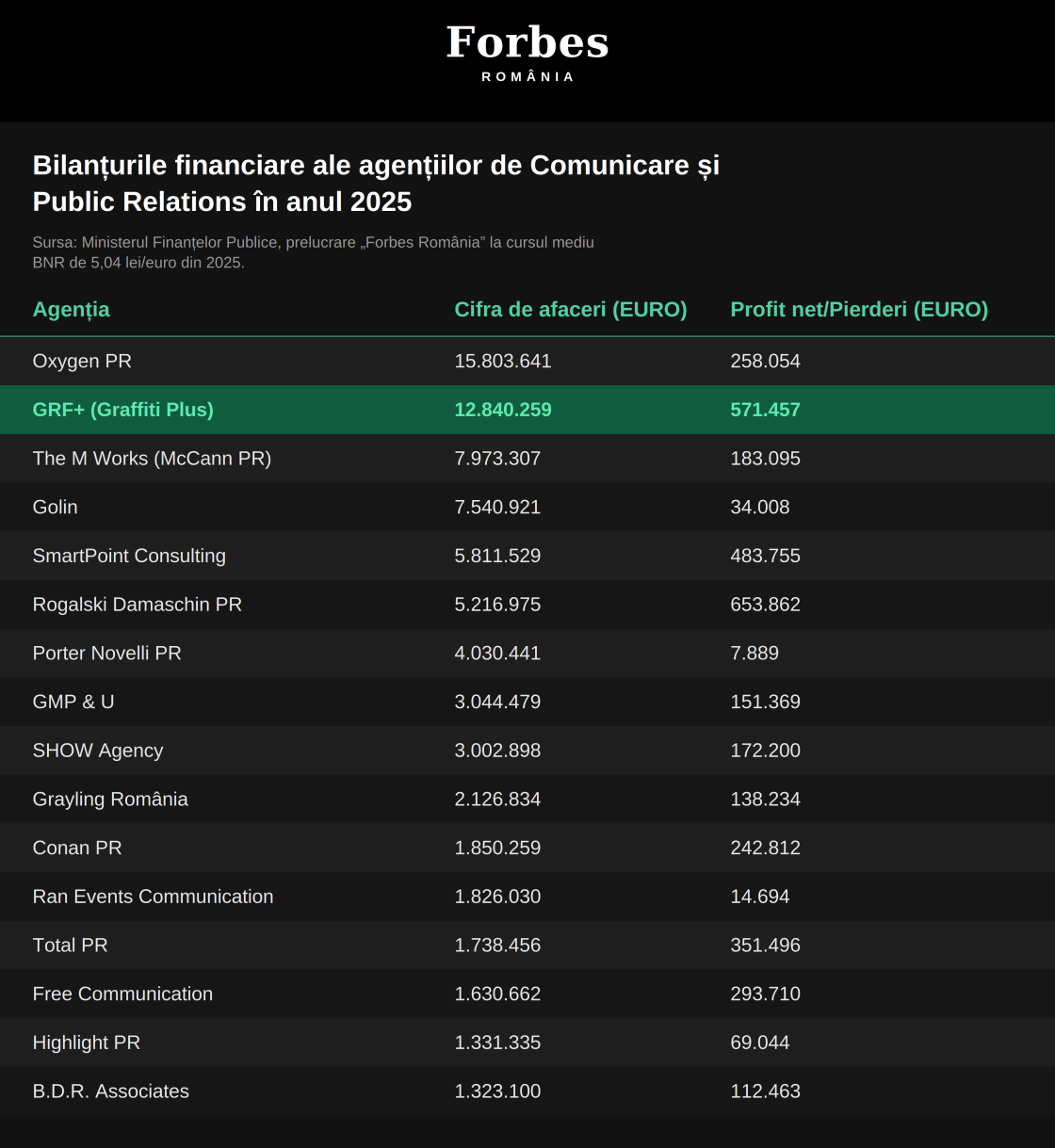Click profit value 242.812
This screenshot has width=1055, height=1148.
765,848
